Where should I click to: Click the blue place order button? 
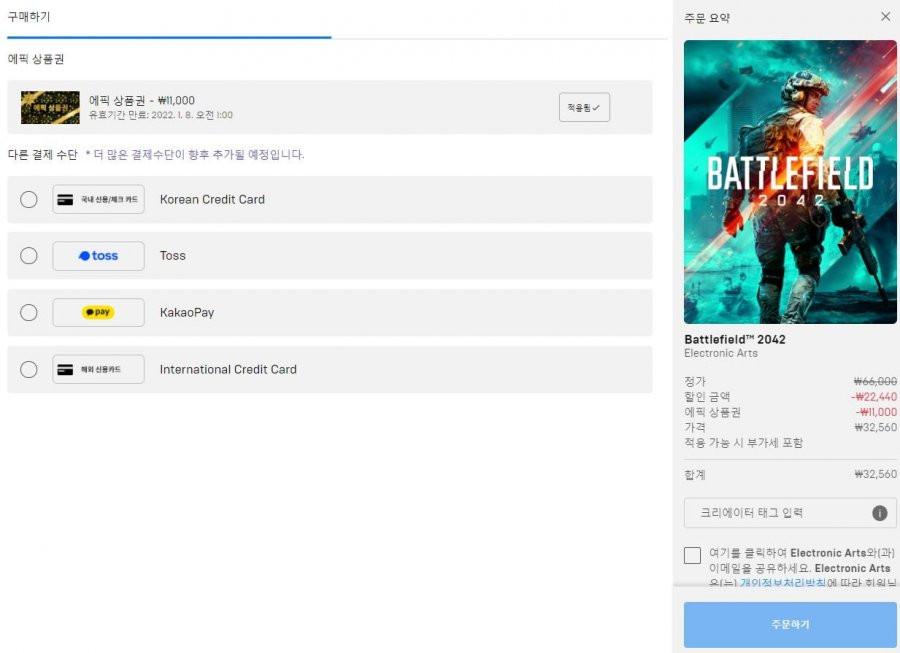point(790,624)
